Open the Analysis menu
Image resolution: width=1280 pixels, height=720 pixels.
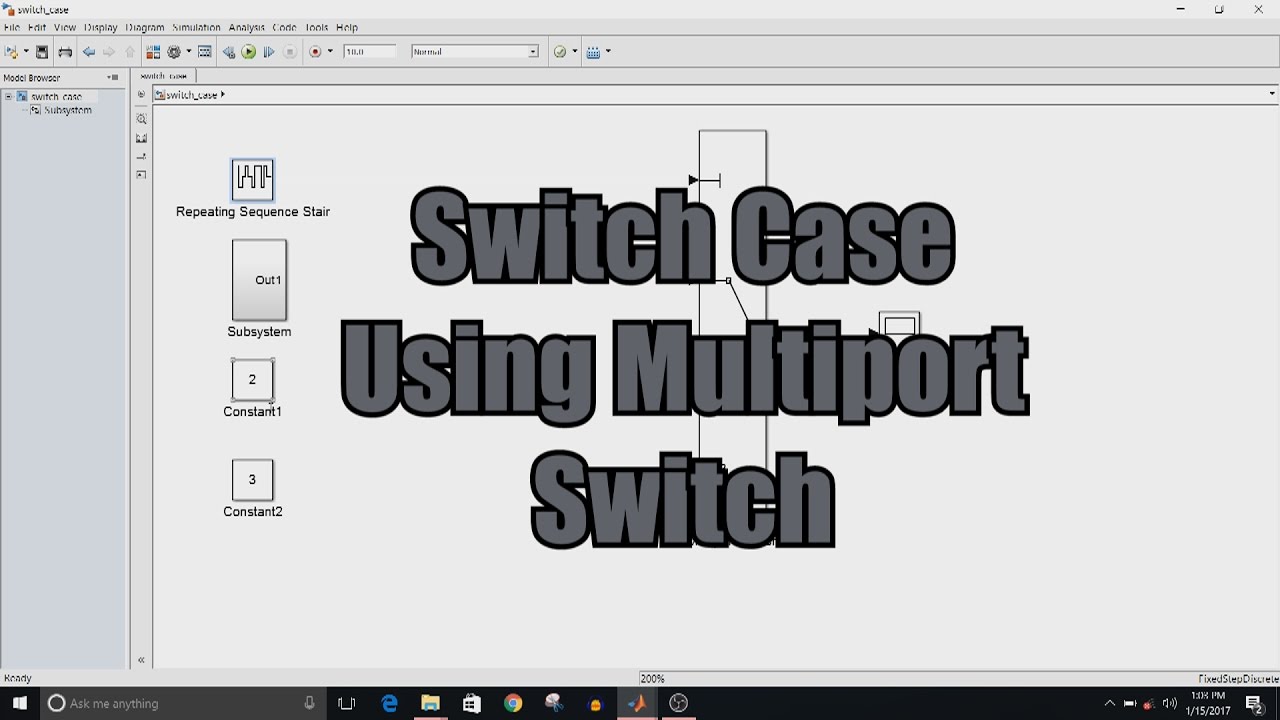(246, 27)
